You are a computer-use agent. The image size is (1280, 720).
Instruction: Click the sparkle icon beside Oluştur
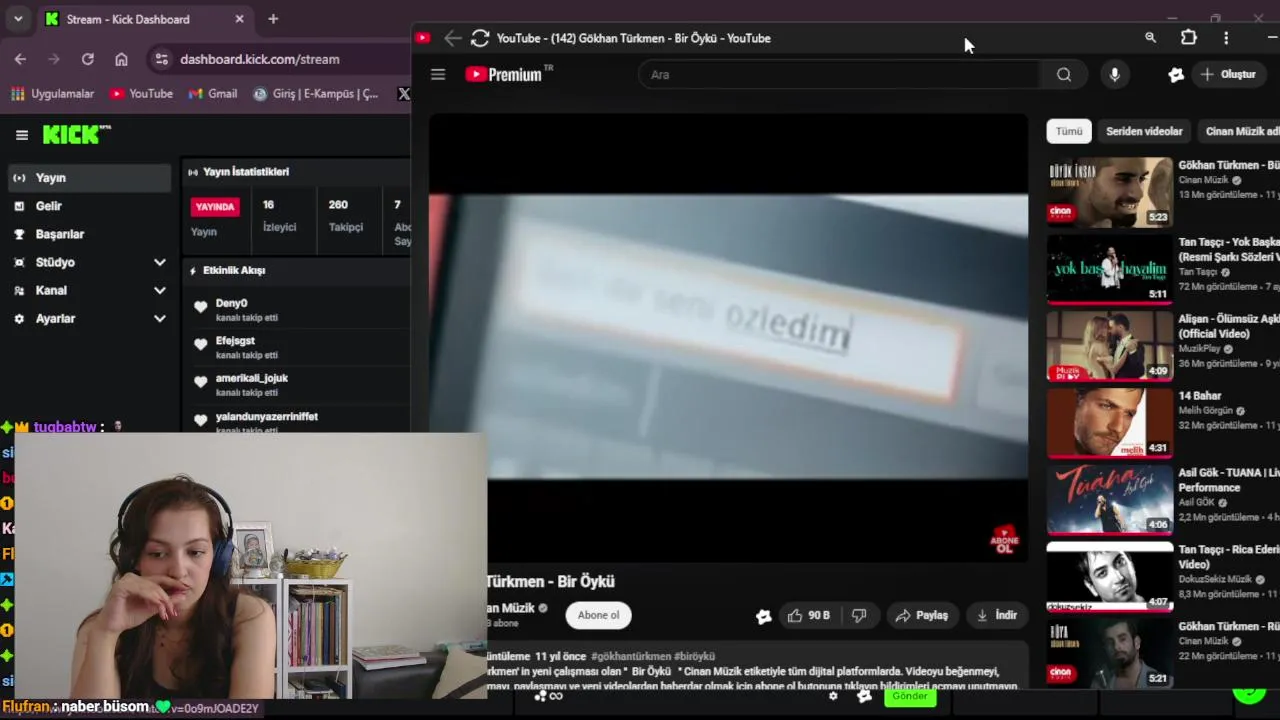click(1176, 75)
